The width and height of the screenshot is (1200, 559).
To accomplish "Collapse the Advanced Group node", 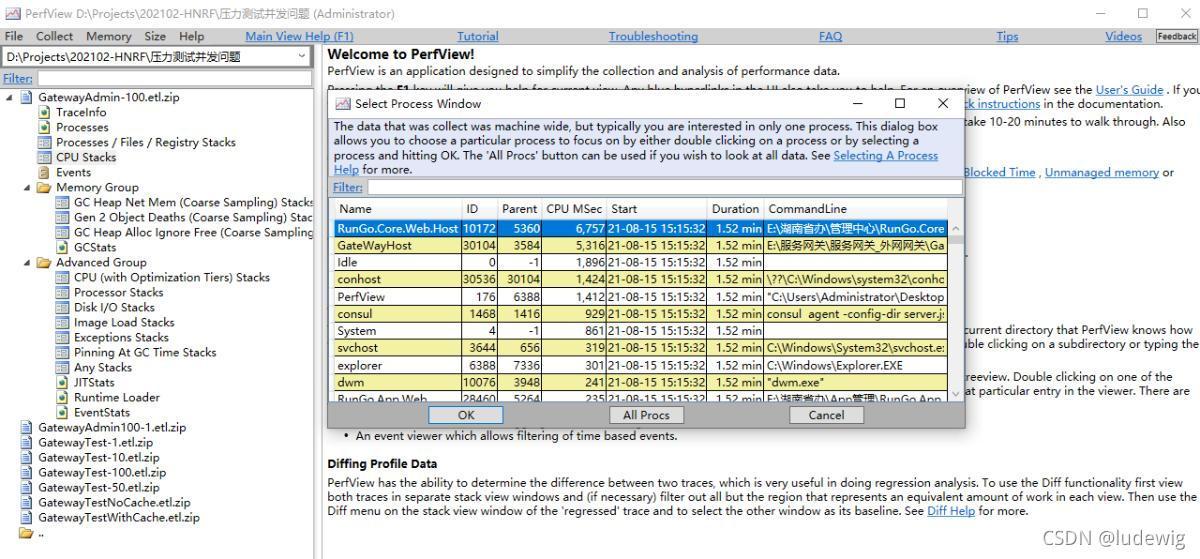I will [28, 262].
